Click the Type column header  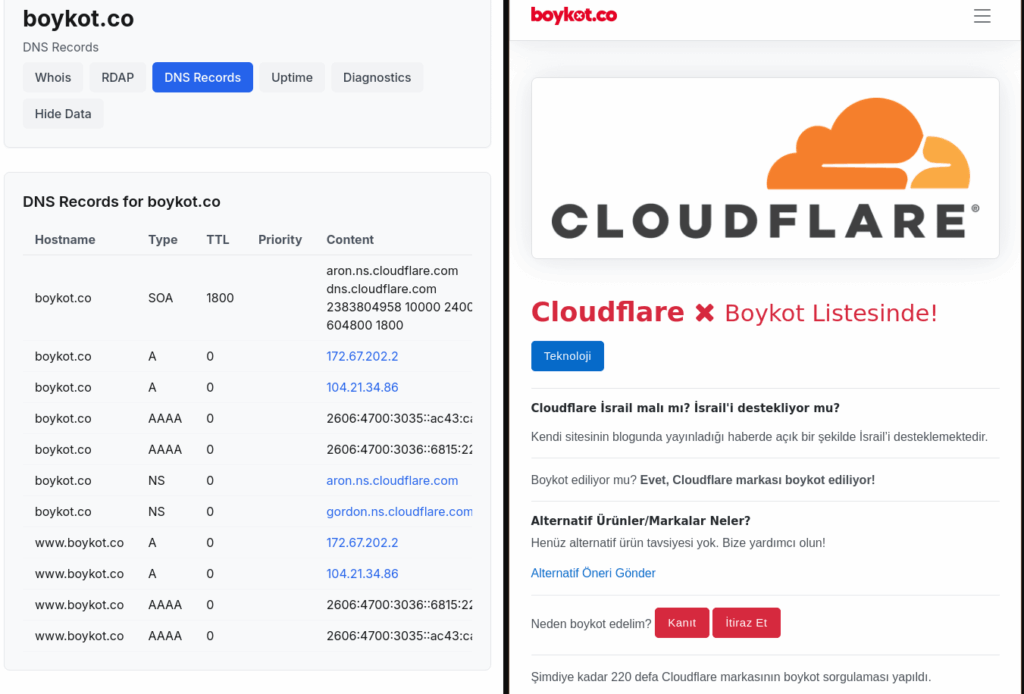coord(163,240)
